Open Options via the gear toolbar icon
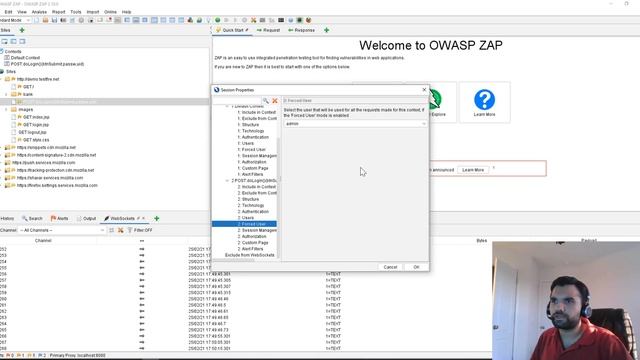The height and width of the screenshot is (360, 640). pyautogui.click(x=81, y=20)
